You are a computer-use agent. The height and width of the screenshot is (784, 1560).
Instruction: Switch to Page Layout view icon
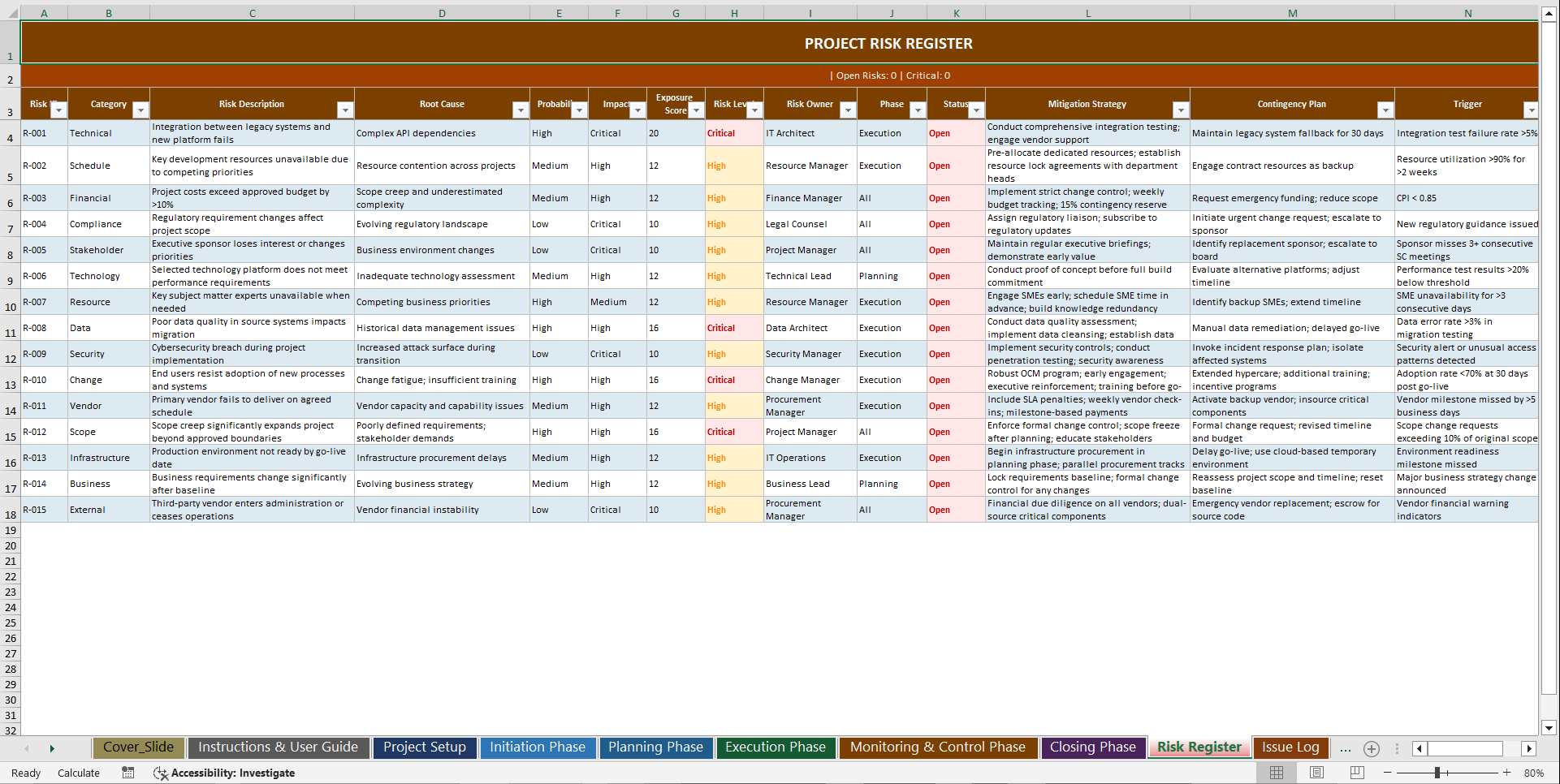[1316, 773]
